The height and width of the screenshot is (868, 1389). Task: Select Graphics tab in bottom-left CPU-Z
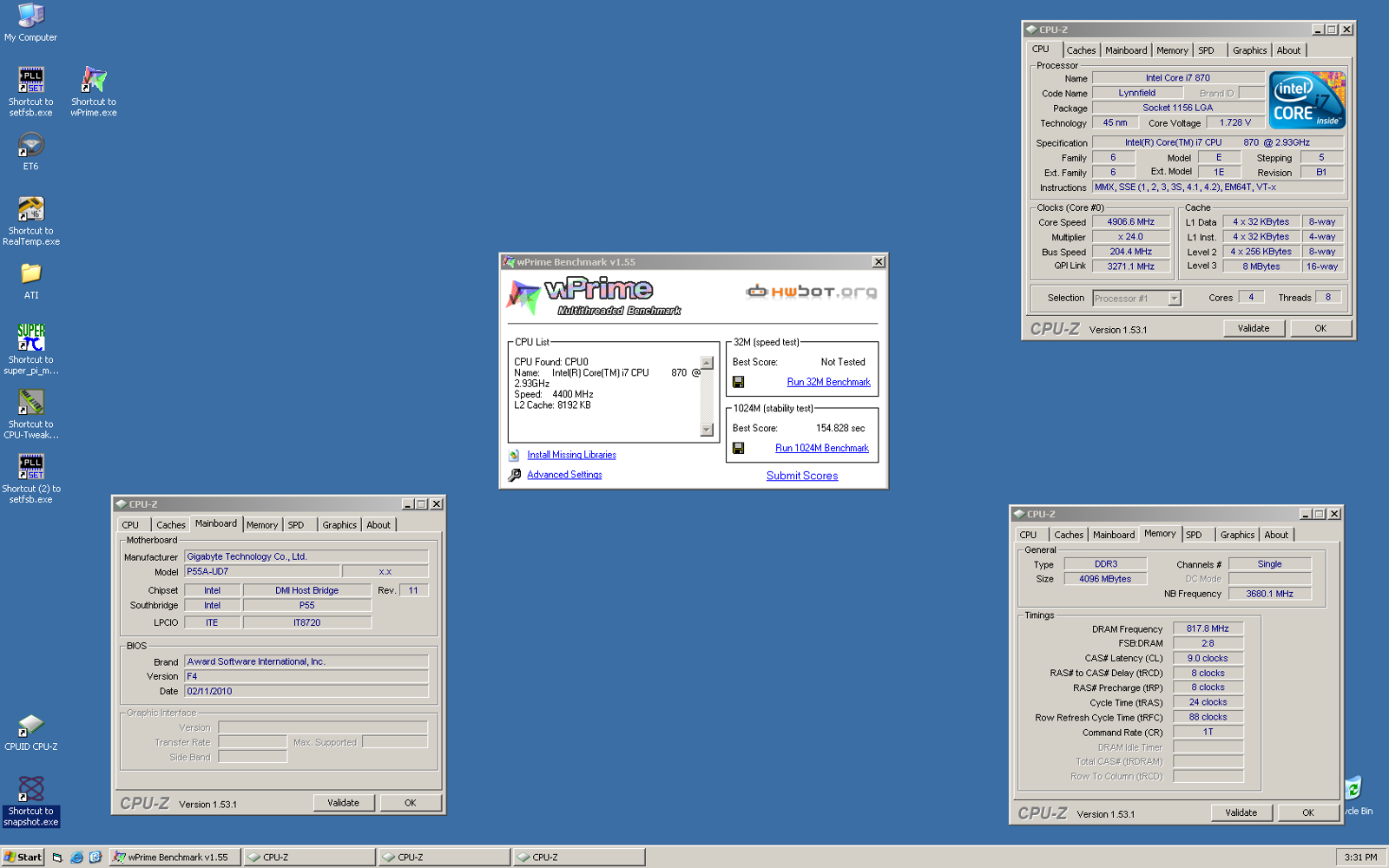[x=339, y=525]
